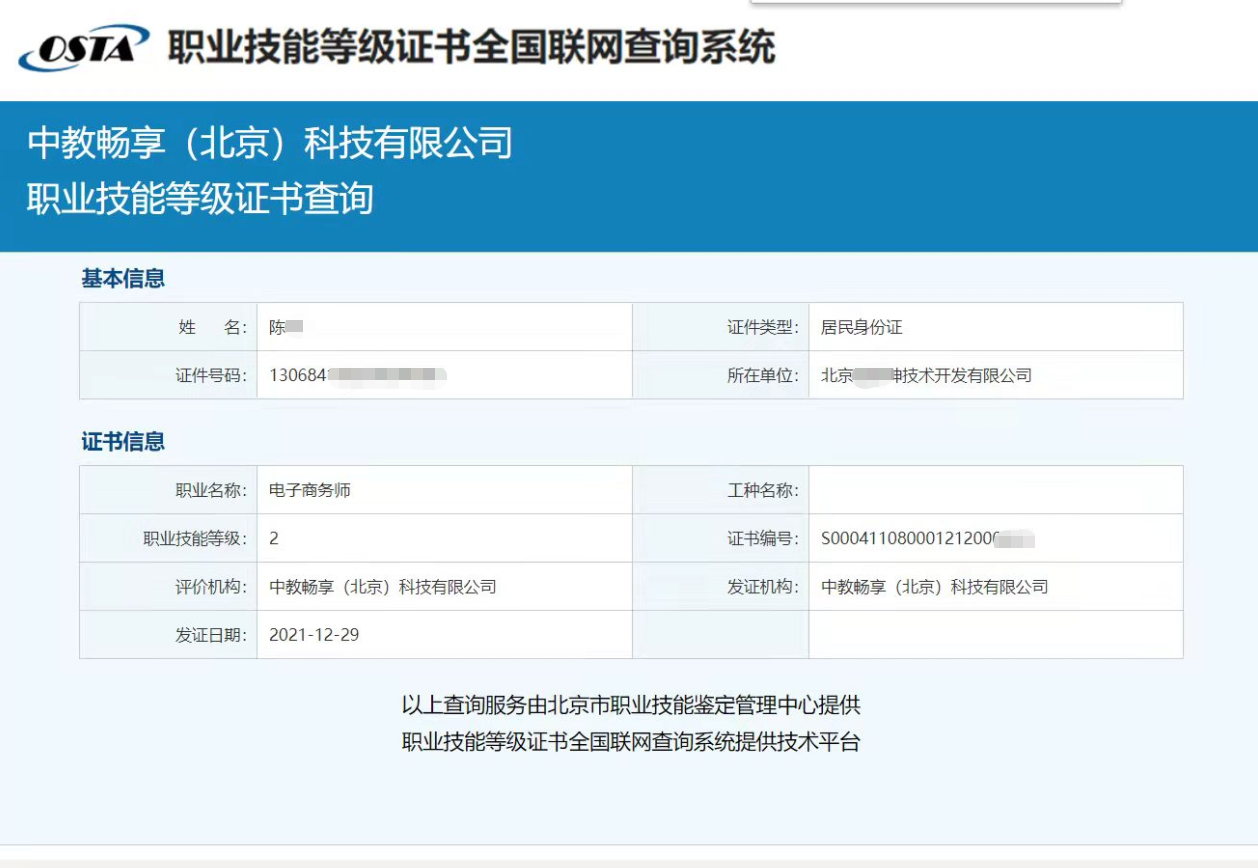1258x868 pixels.
Task: Click the 证书编号 value starting with S0004
Action: (x=927, y=539)
